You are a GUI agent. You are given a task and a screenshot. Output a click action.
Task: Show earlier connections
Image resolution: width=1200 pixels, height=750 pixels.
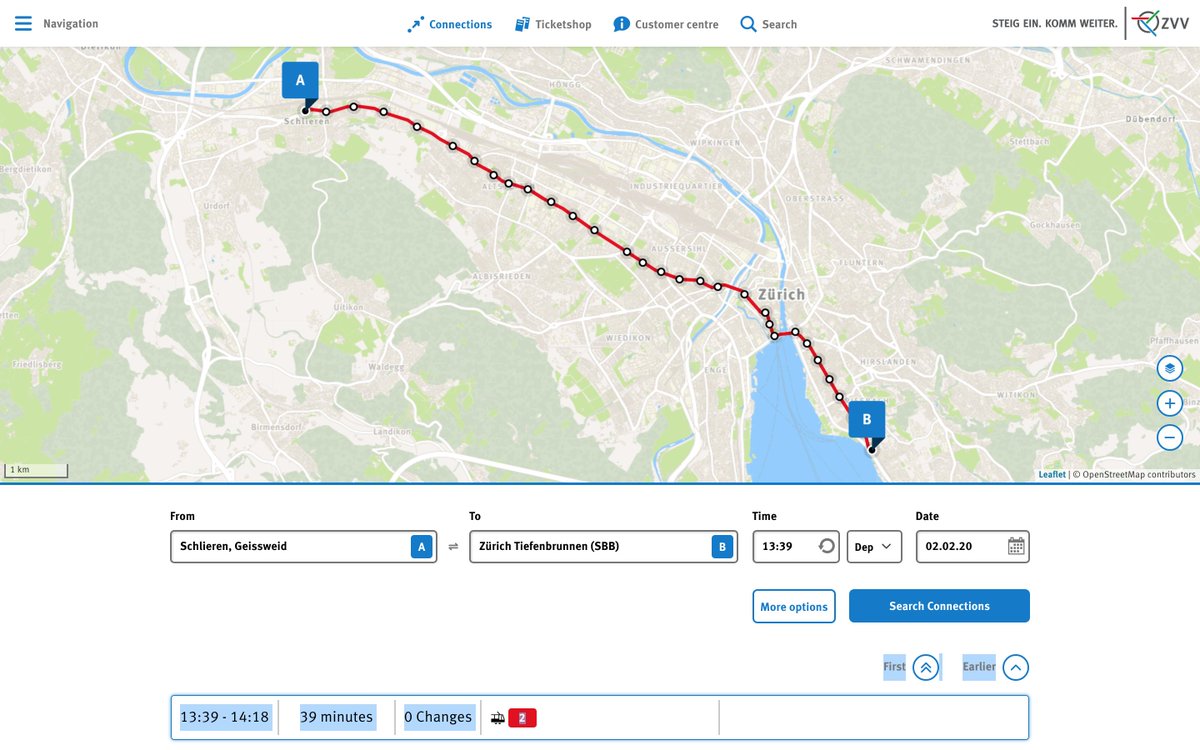(x=1015, y=667)
